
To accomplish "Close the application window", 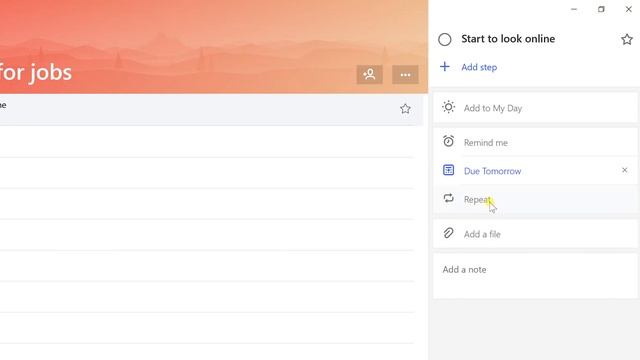I will (629, 9).
